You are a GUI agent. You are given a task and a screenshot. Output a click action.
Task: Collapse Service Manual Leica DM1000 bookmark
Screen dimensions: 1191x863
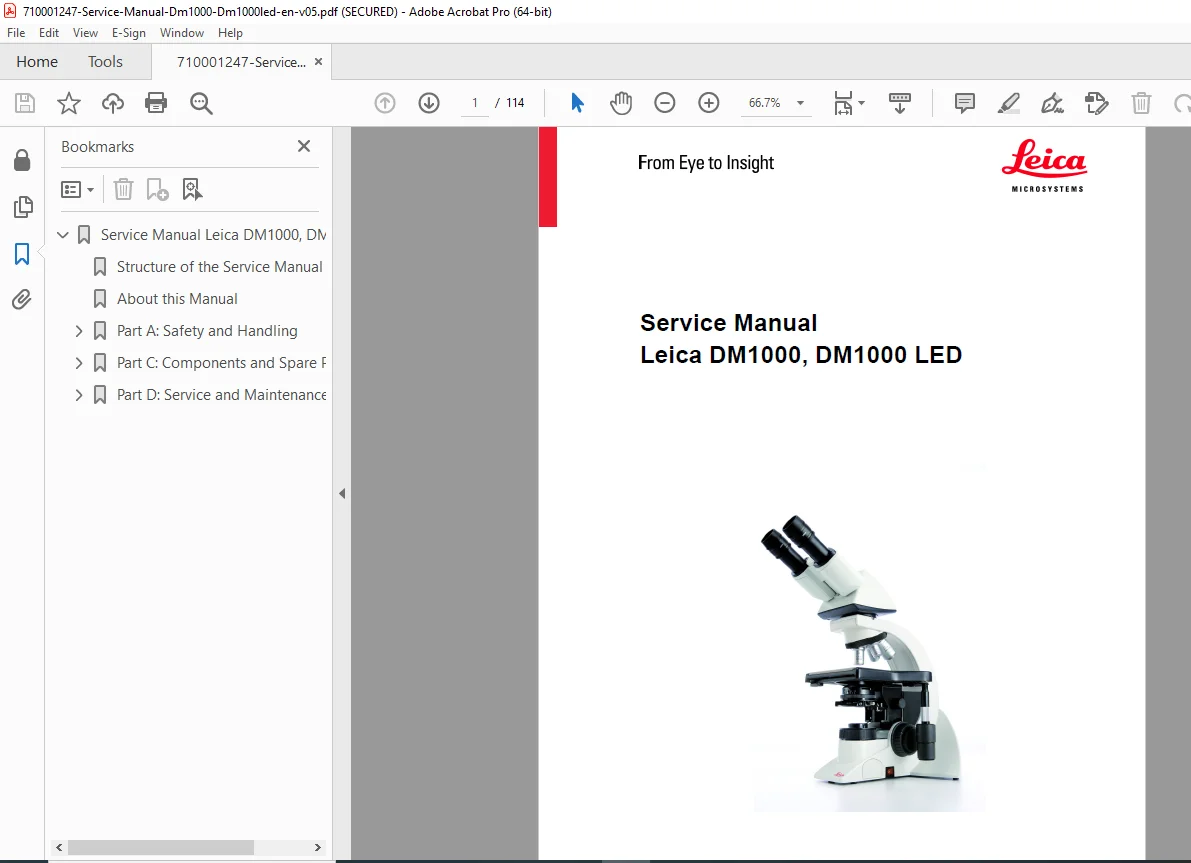[x=63, y=235]
